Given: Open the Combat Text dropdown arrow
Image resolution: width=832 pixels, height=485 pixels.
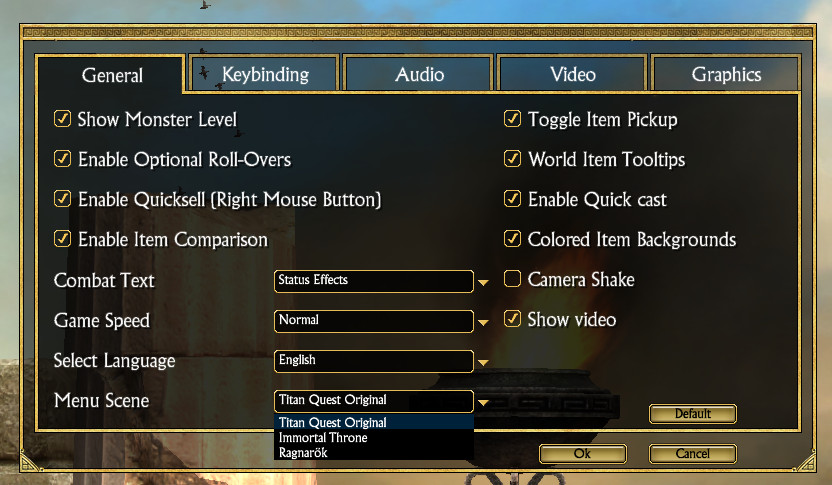Looking at the screenshot, I should (x=483, y=282).
